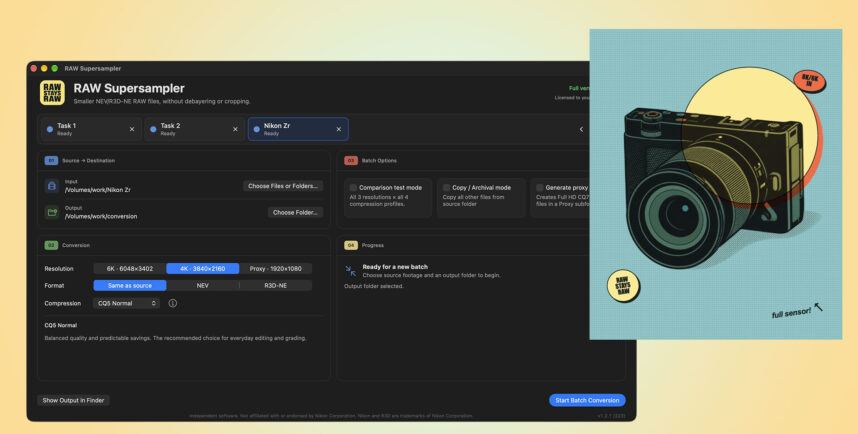The height and width of the screenshot is (434, 858).
Task: Start Batch Conversion
Action: coord(587,400)
